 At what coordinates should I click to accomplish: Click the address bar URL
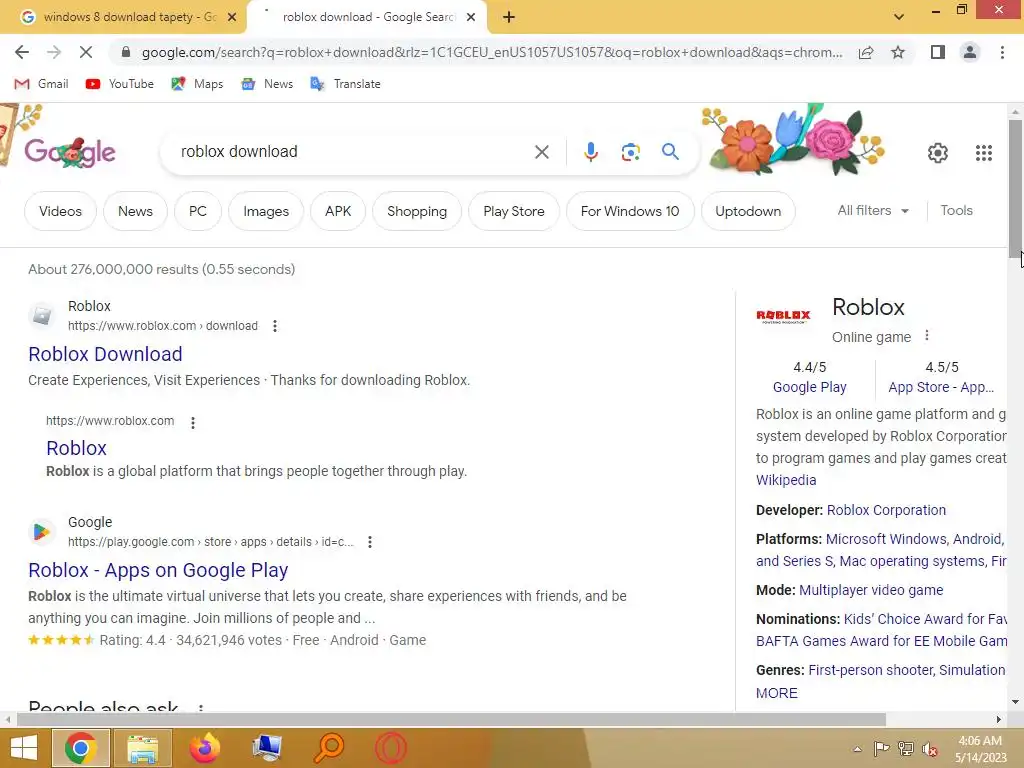[491, 52]
